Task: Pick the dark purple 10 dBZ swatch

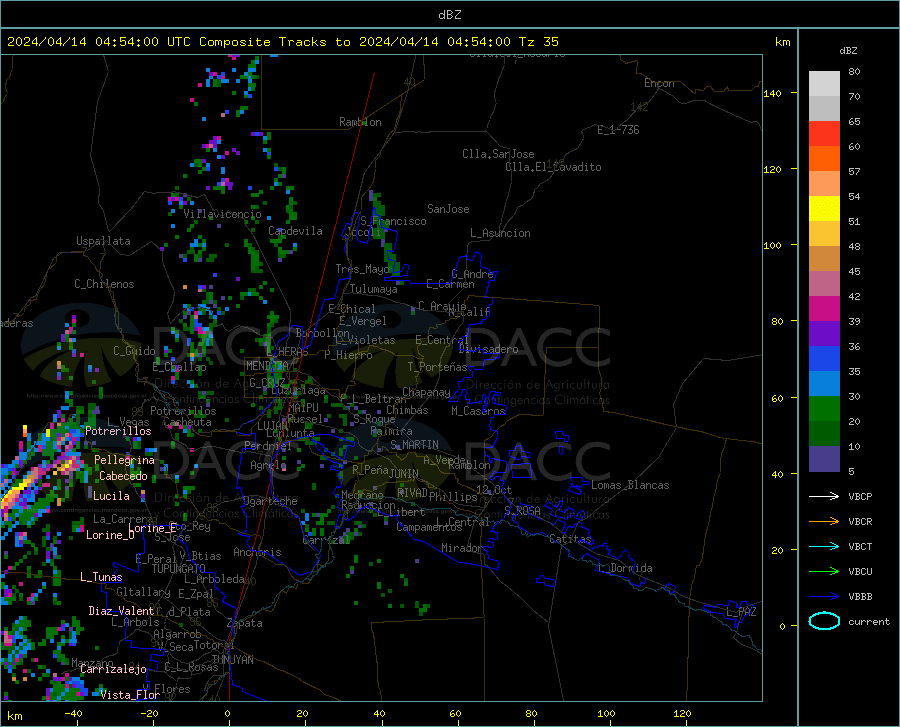Action: click(x=824, y=459)
